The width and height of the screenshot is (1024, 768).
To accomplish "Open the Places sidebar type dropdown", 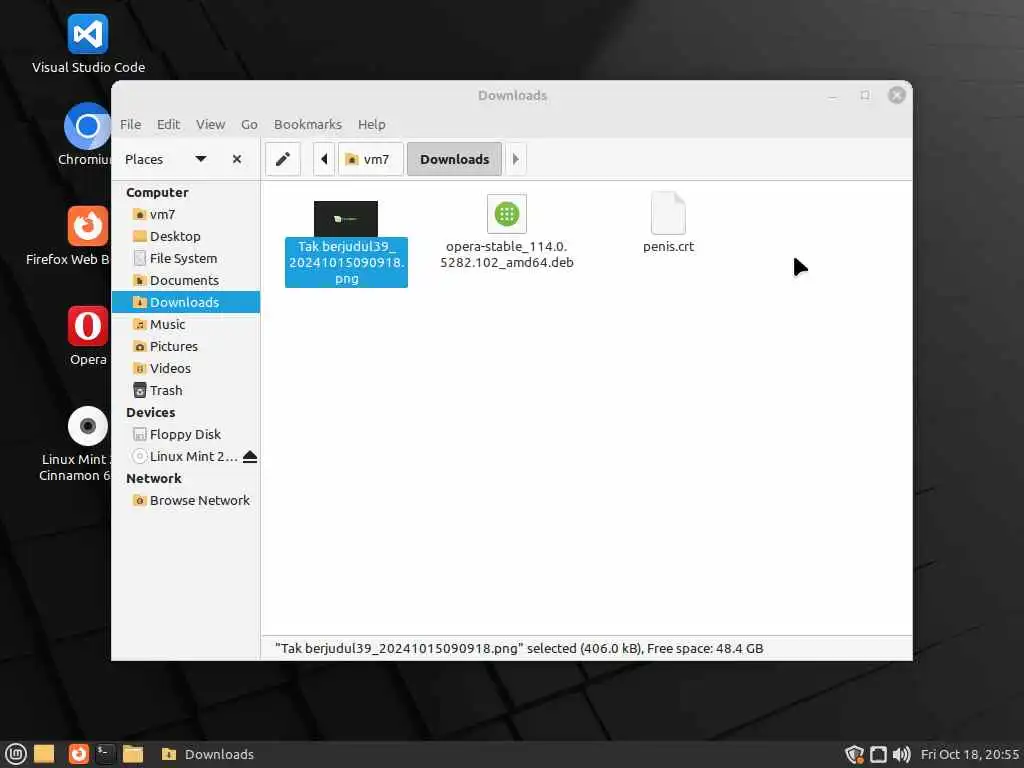I will [x=200, y=159].
